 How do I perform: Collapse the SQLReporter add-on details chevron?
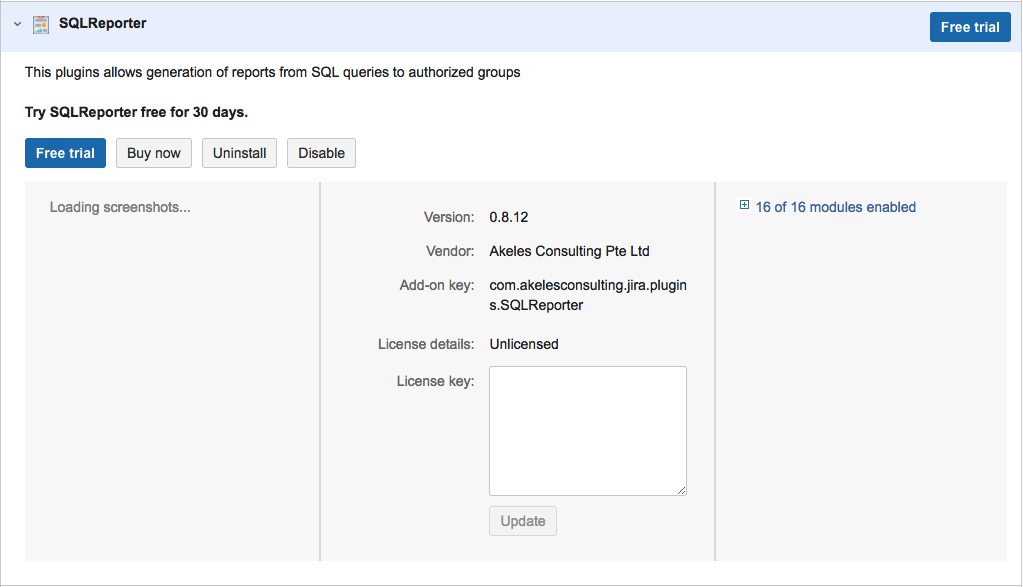17,24
